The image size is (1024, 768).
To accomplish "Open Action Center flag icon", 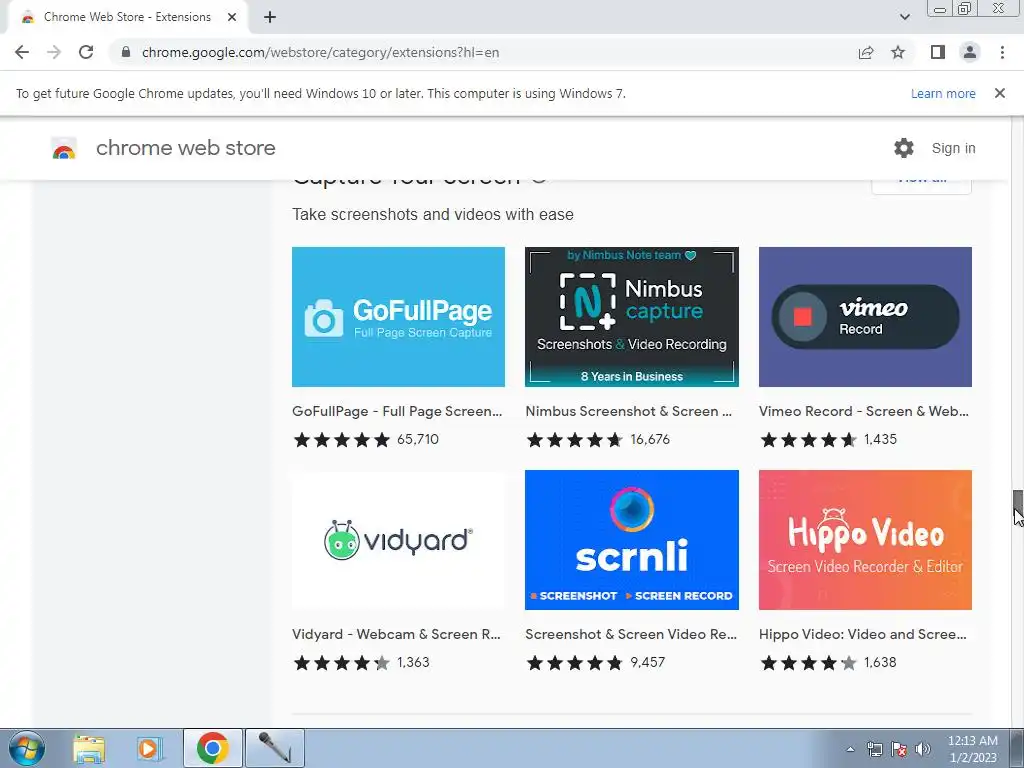I will (x=899, y=749).
